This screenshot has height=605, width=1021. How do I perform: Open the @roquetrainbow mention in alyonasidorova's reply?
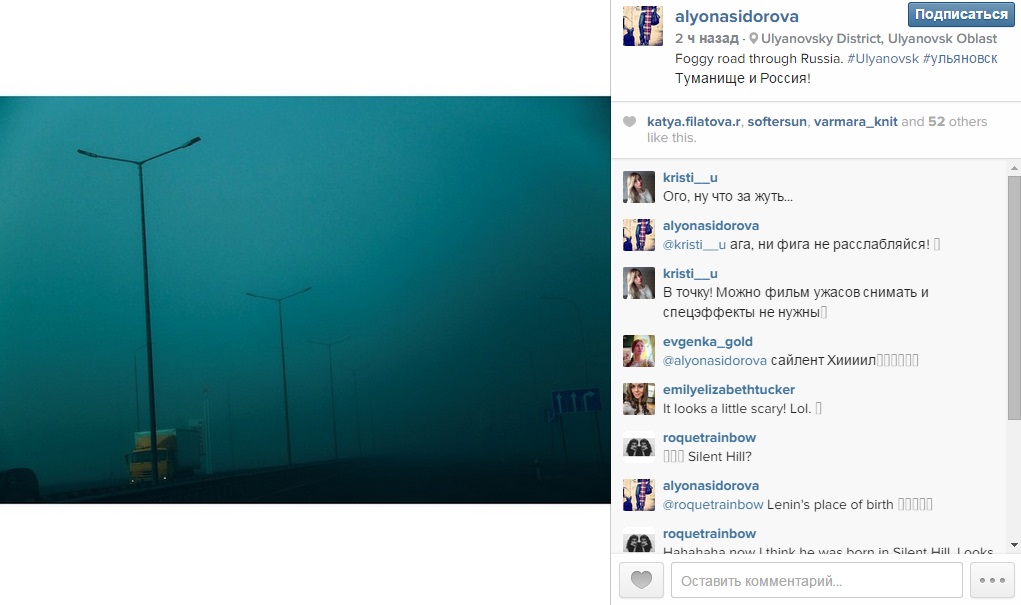[713, 505]
